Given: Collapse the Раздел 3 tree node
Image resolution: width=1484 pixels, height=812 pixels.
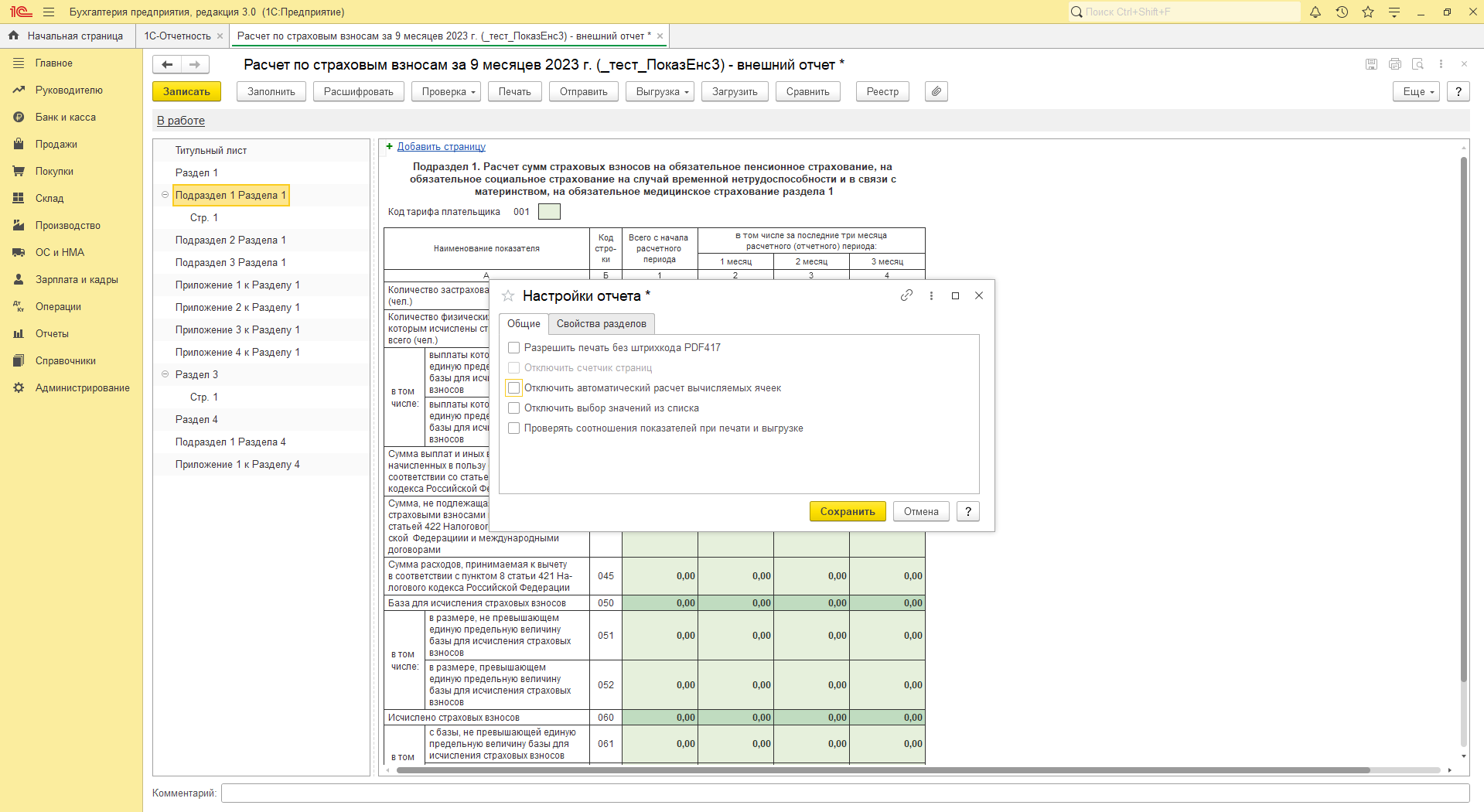Looking at the screenshot, I should pos(165,374).
